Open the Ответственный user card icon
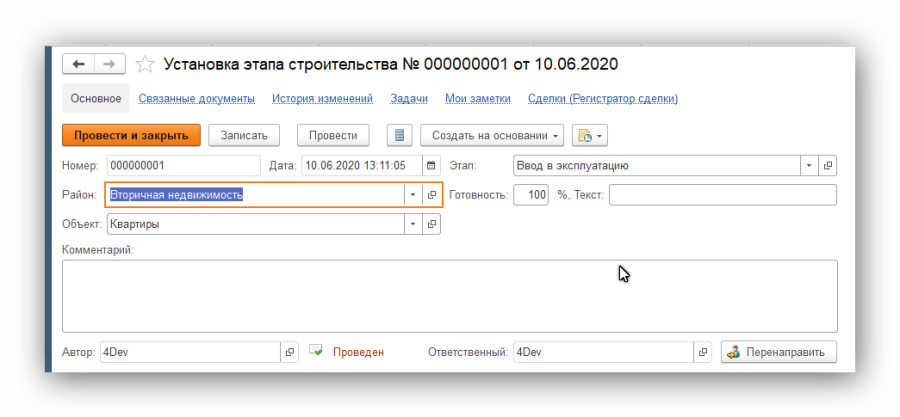 tap(702, 352)
